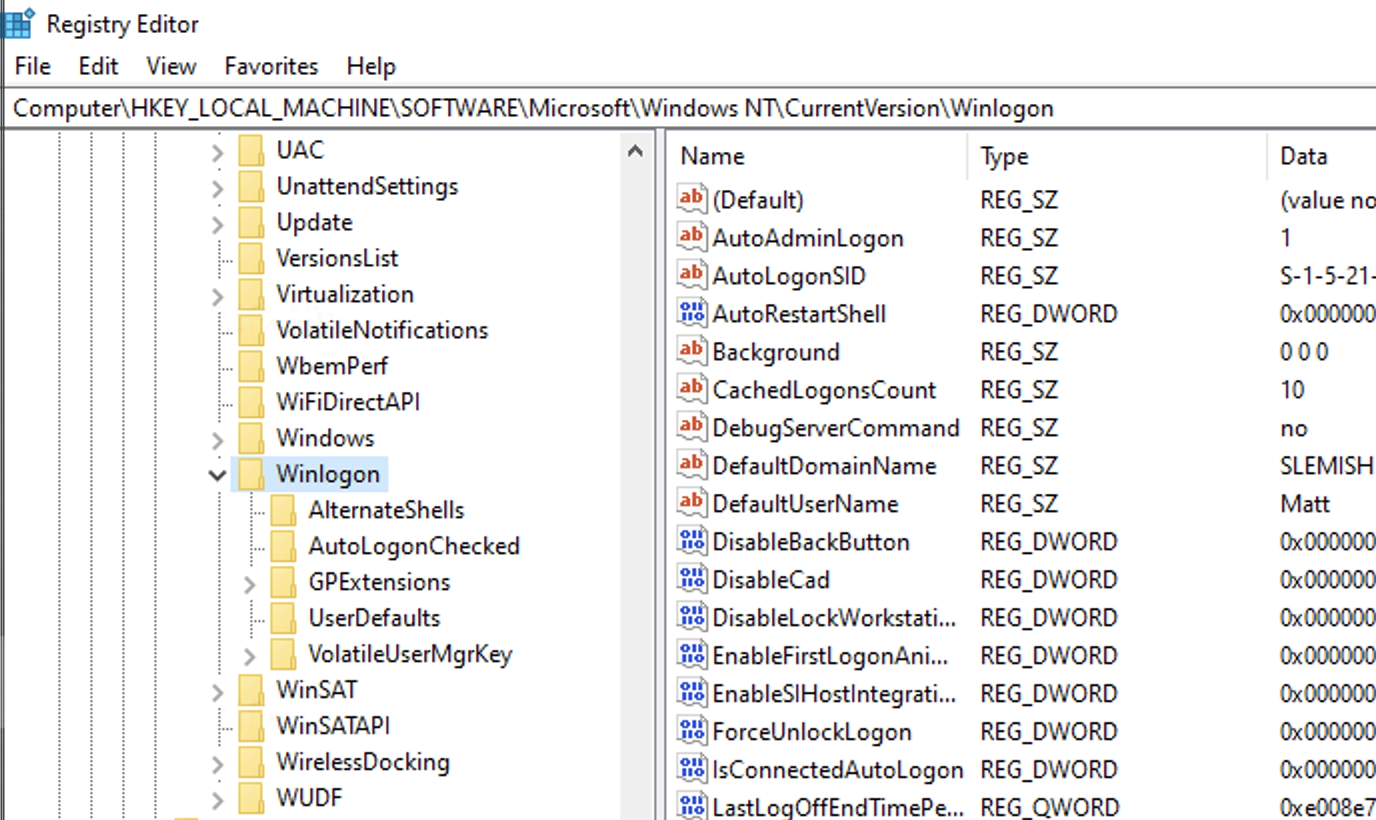Click the Name column header
This screenshot has height=820, width=1376.
point(760,156)
